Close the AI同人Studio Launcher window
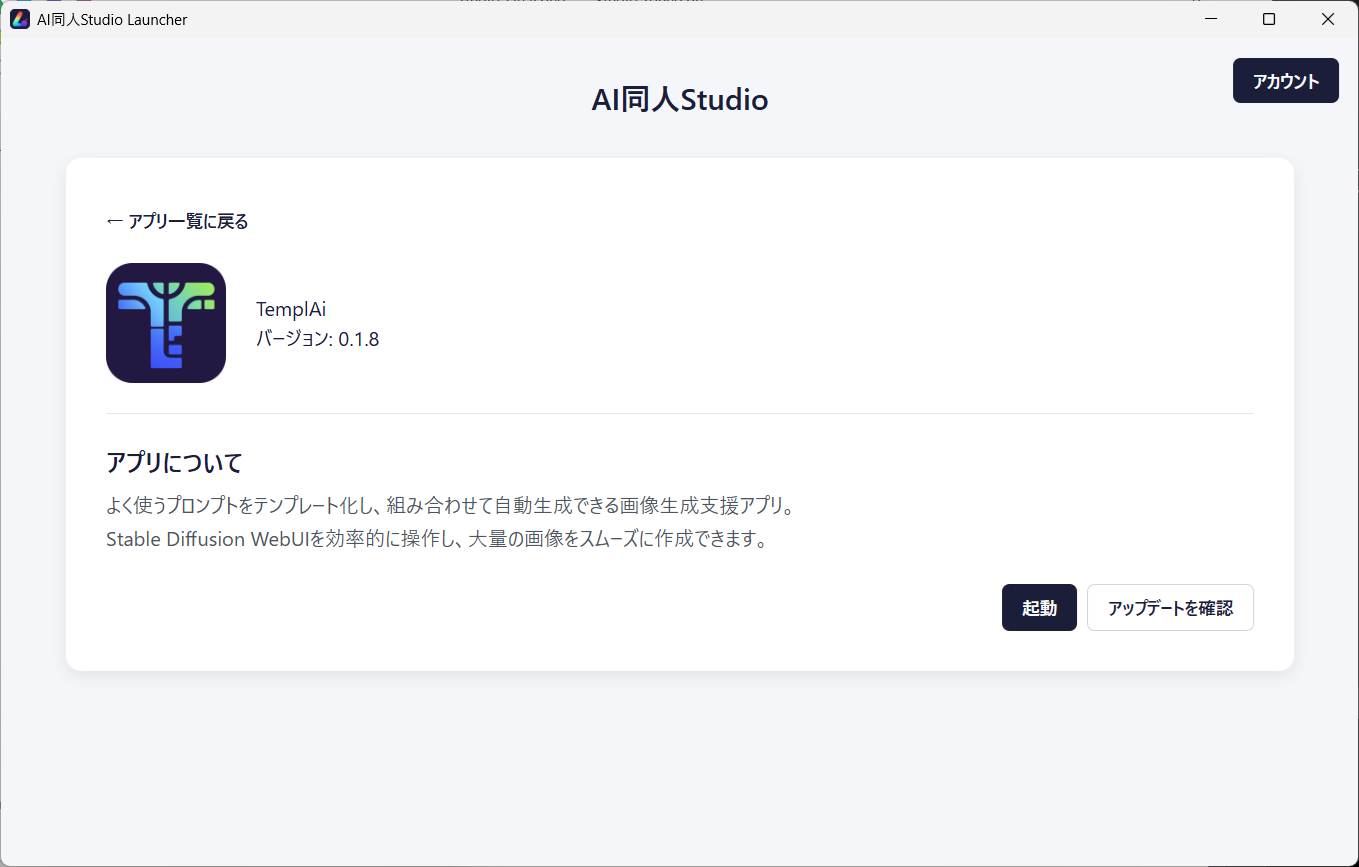This screenshot has height=867, width=1359. pyautogui.click(x=1328, y=19)
